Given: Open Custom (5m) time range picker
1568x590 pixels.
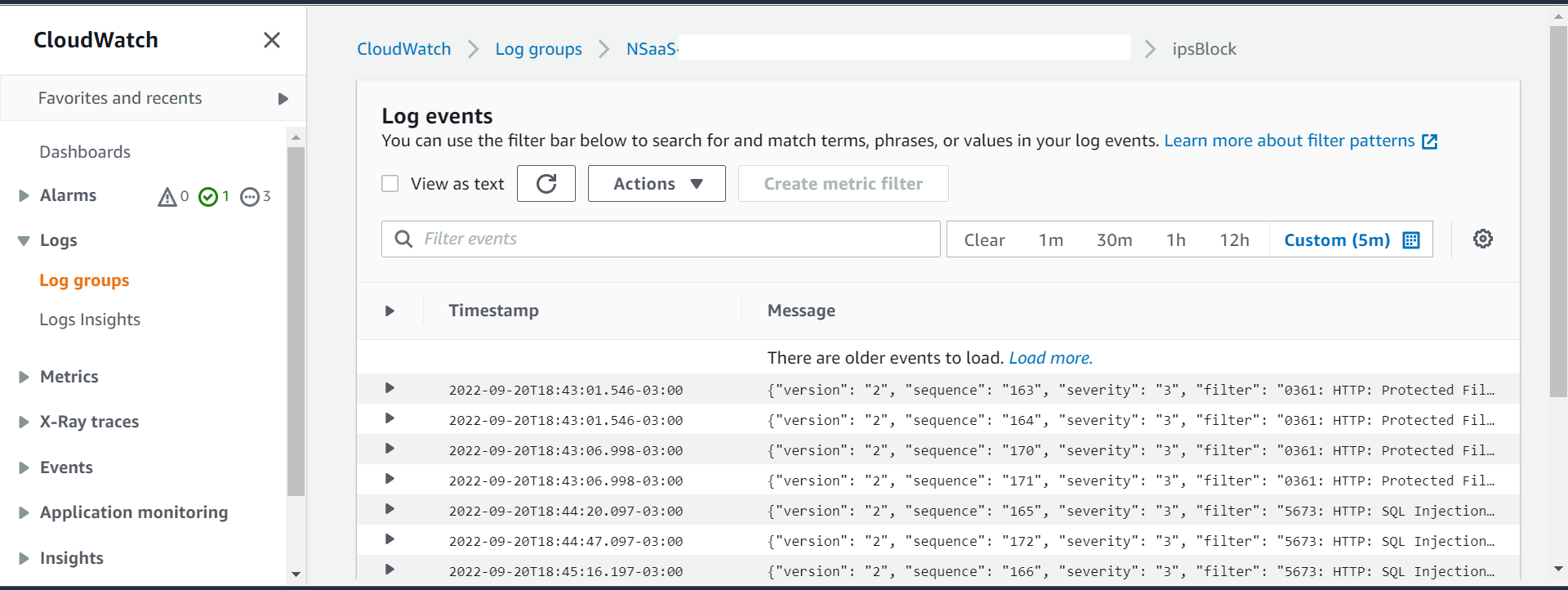Looking at the screenshot, I should tap(1352, 240).
